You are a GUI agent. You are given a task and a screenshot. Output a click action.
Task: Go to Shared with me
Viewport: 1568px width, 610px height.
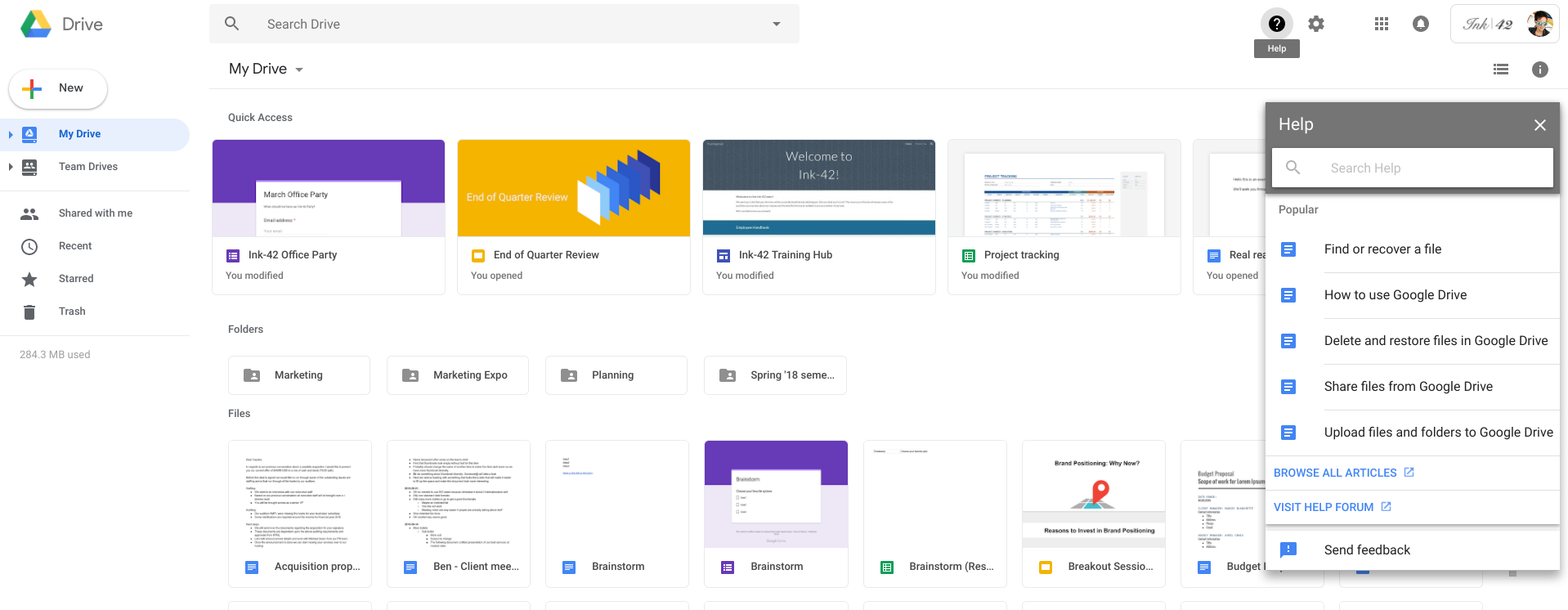coord(95,213)
